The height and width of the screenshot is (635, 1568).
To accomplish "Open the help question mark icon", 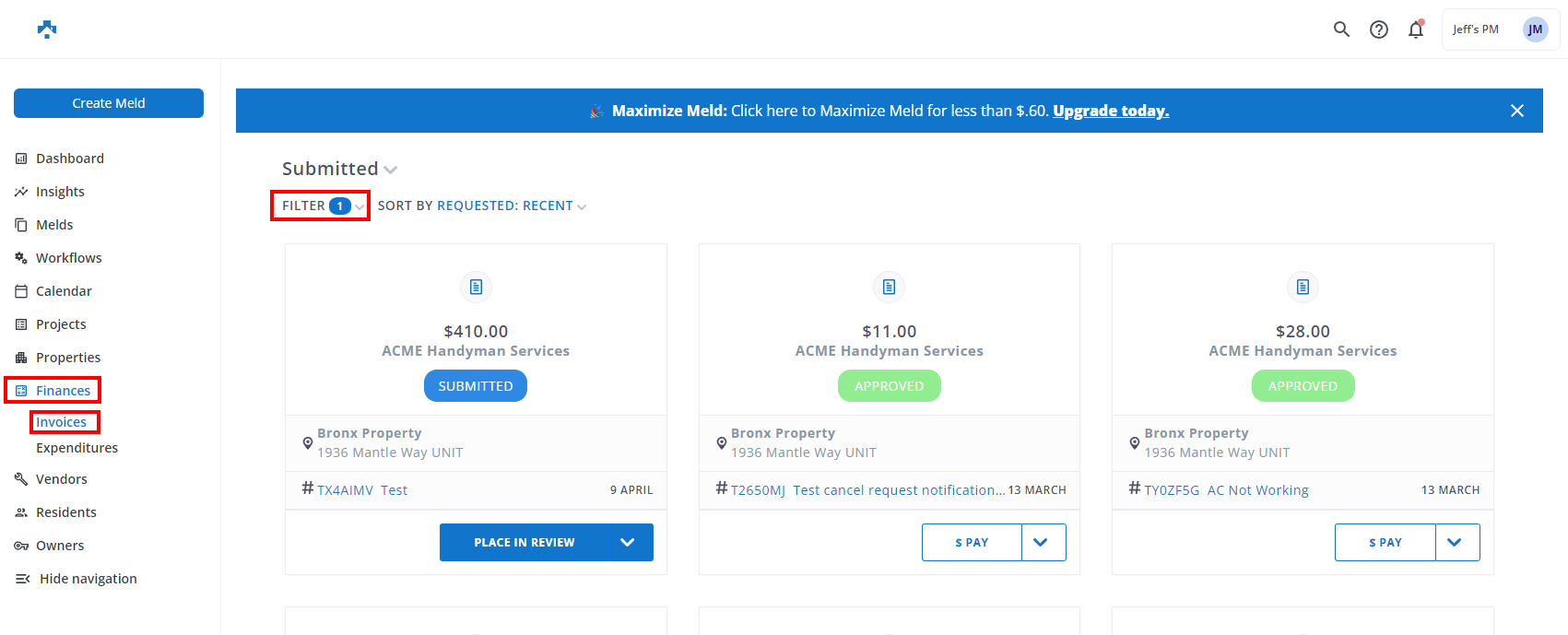I will click(1378, 29).
